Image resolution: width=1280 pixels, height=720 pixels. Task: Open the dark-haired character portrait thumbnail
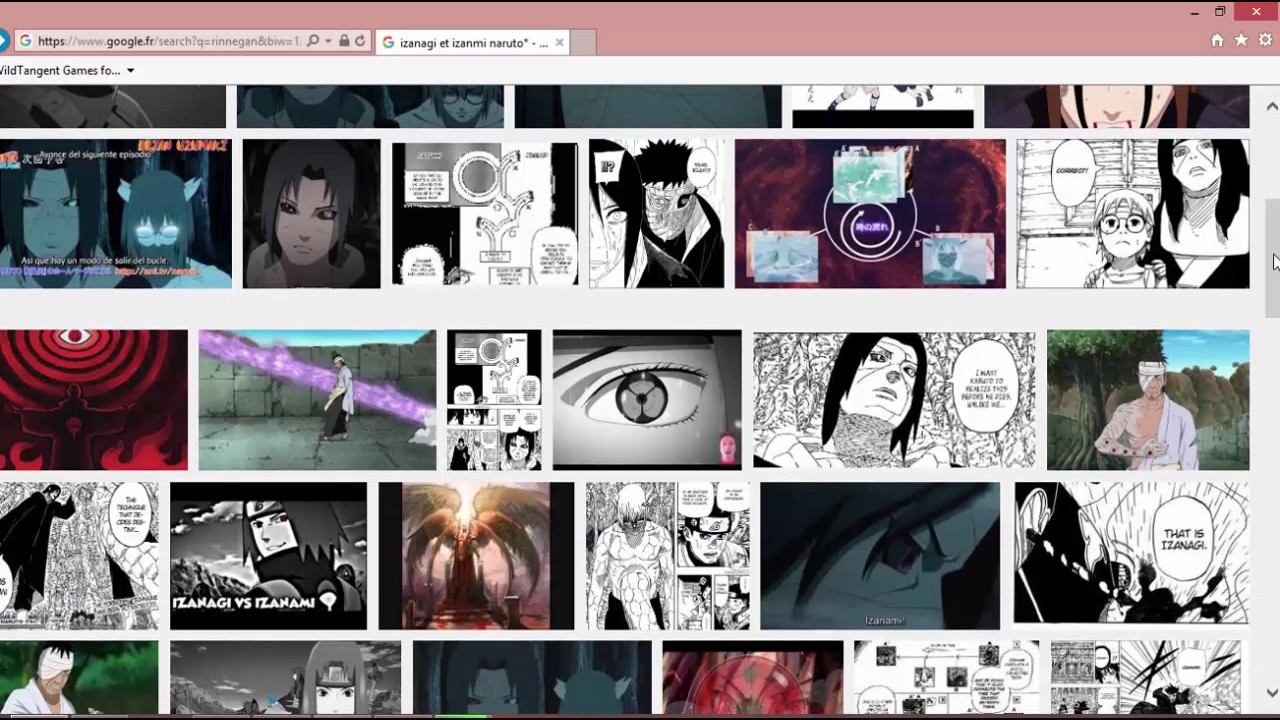click(x=311, y=213)
